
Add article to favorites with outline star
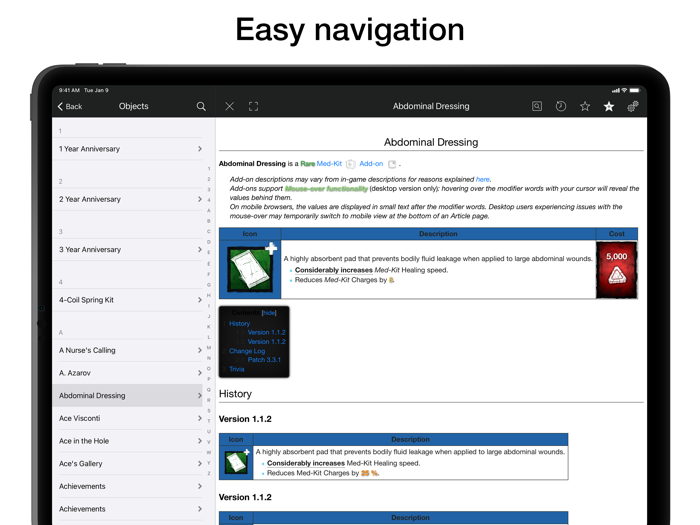click(585, 106)
